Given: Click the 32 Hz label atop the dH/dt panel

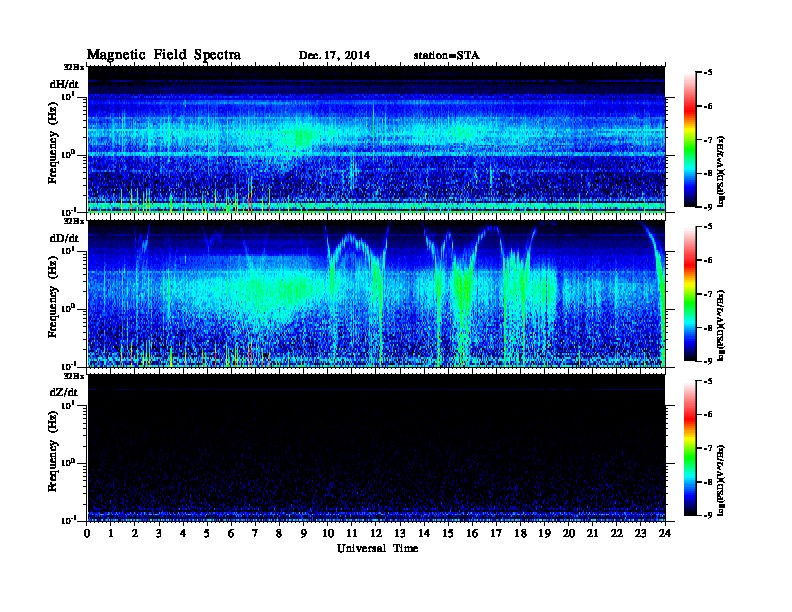Looking at the screenshot, I should click(x=73, y=67).
